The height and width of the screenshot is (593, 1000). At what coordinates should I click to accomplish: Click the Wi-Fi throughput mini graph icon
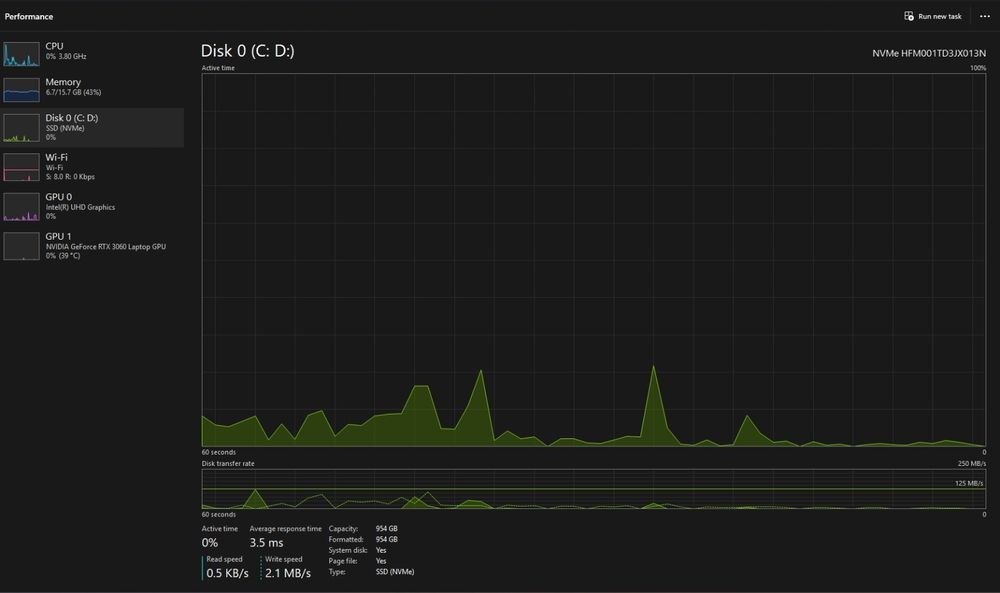coord(21,167)
